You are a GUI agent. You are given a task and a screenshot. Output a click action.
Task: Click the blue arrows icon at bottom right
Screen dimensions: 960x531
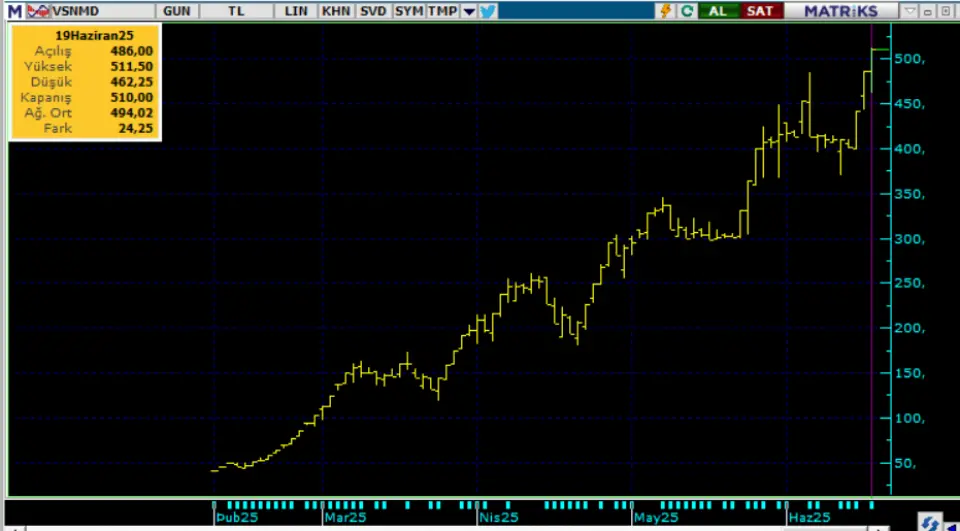tap(930, 523)
